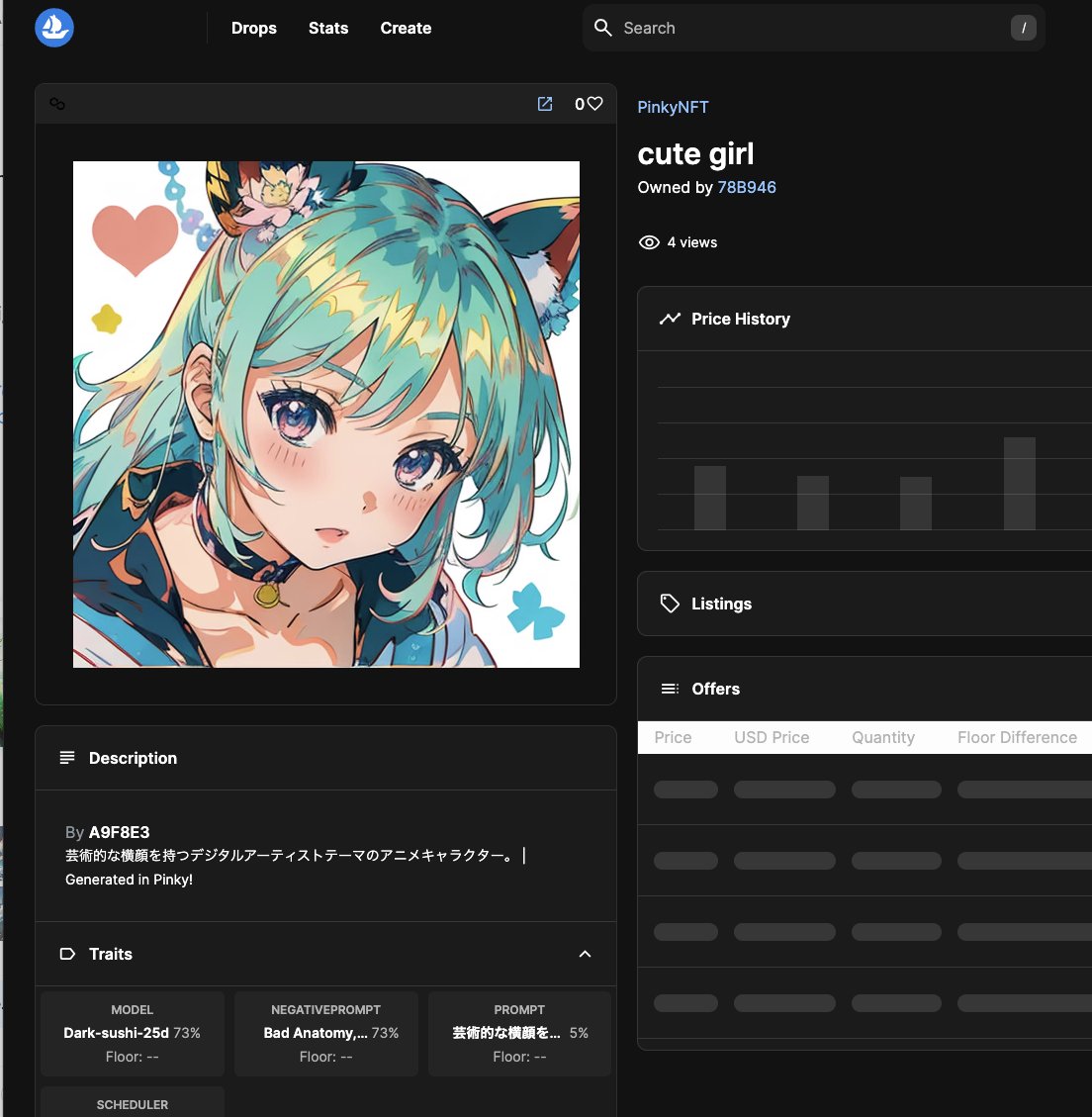Click the Price History chart icon

coord(670,319)
